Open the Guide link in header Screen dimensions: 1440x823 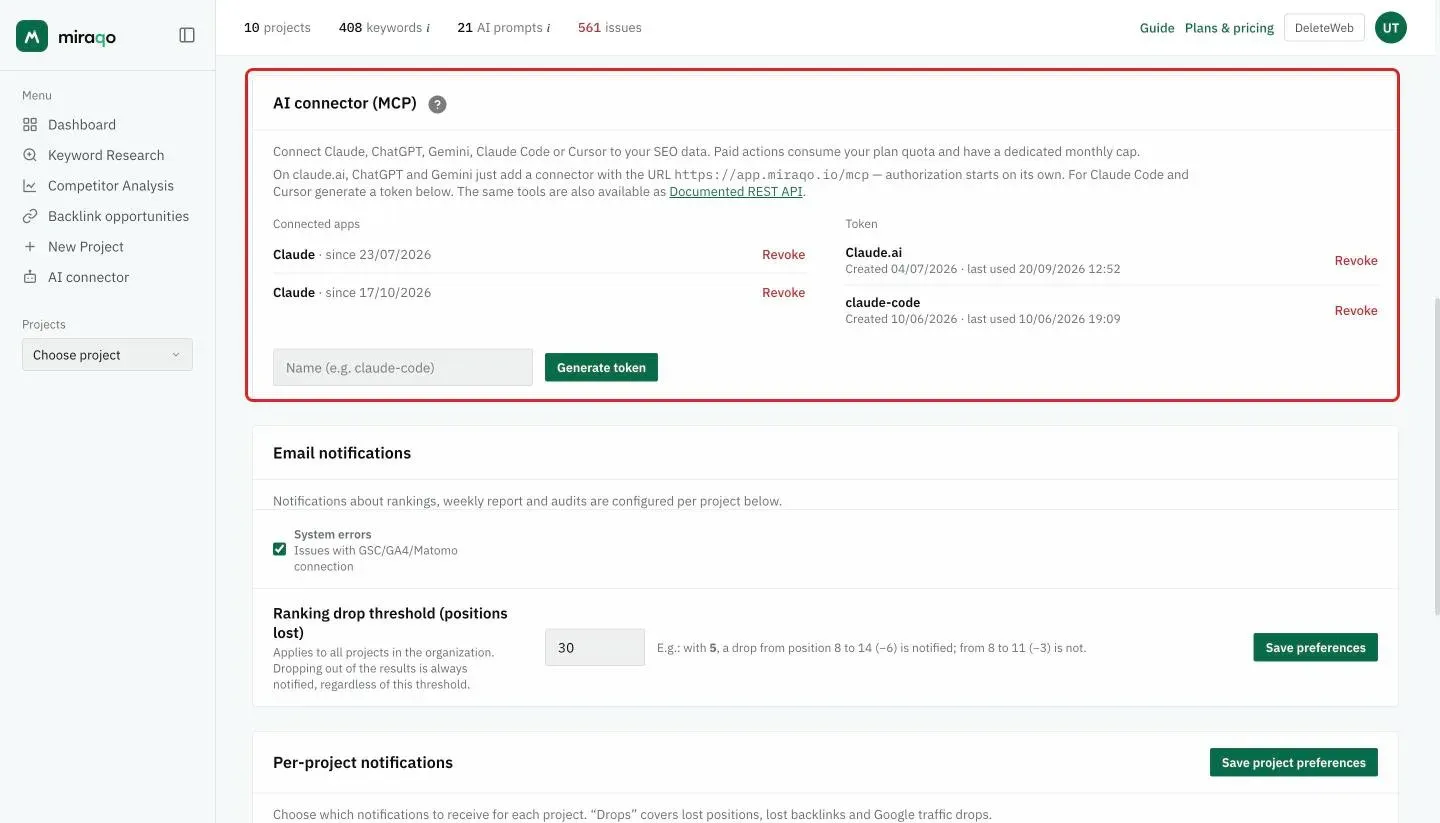(1157, 28)
